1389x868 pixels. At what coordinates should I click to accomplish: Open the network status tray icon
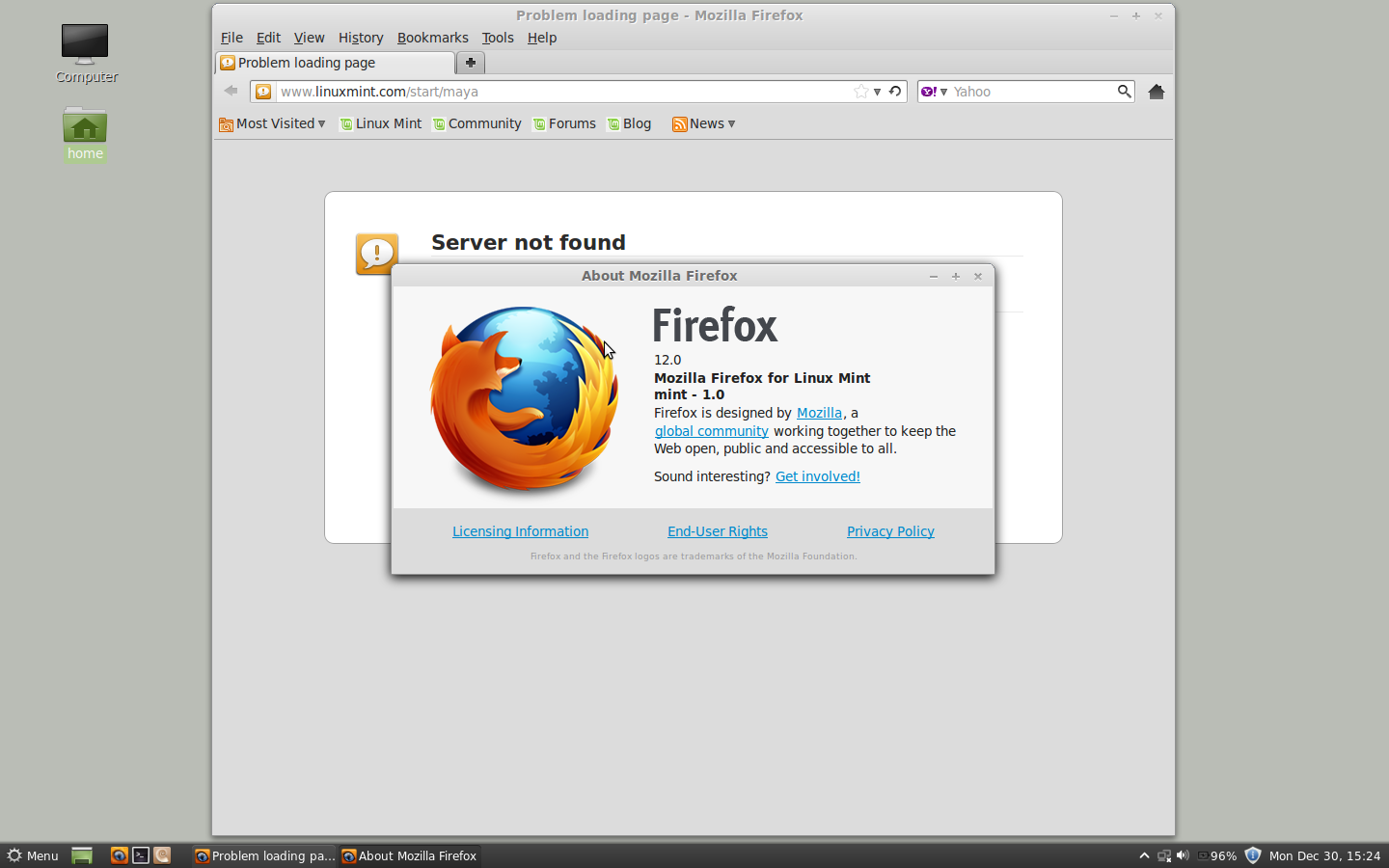(x=1164, y=855)
